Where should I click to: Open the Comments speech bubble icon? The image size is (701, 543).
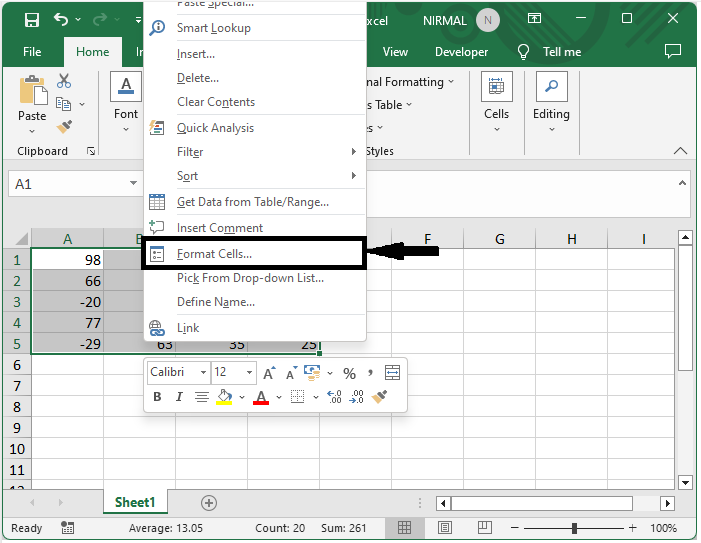(x=672, y=51)
